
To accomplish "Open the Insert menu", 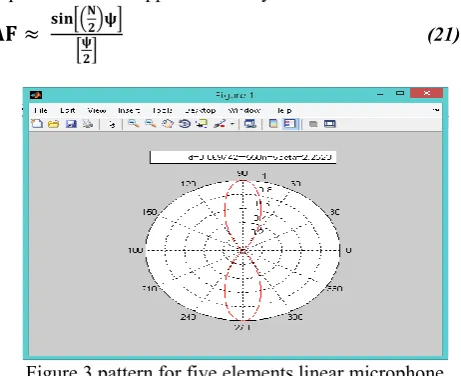I will point(129,110).
